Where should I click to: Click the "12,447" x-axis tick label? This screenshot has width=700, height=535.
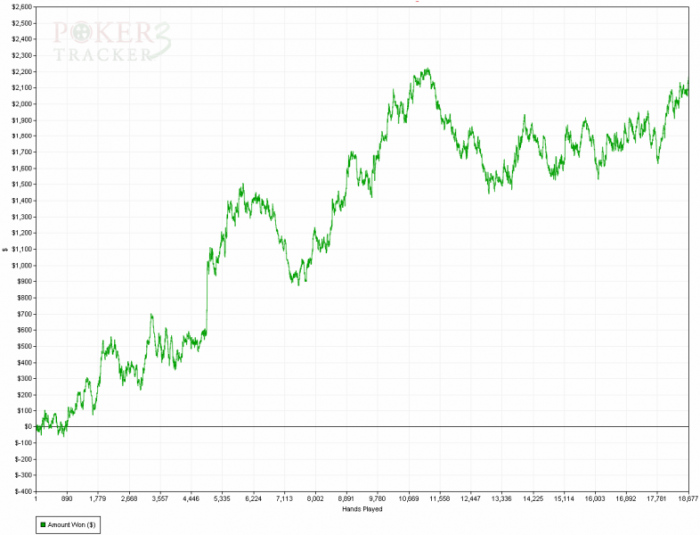click(x=471, y=498)
